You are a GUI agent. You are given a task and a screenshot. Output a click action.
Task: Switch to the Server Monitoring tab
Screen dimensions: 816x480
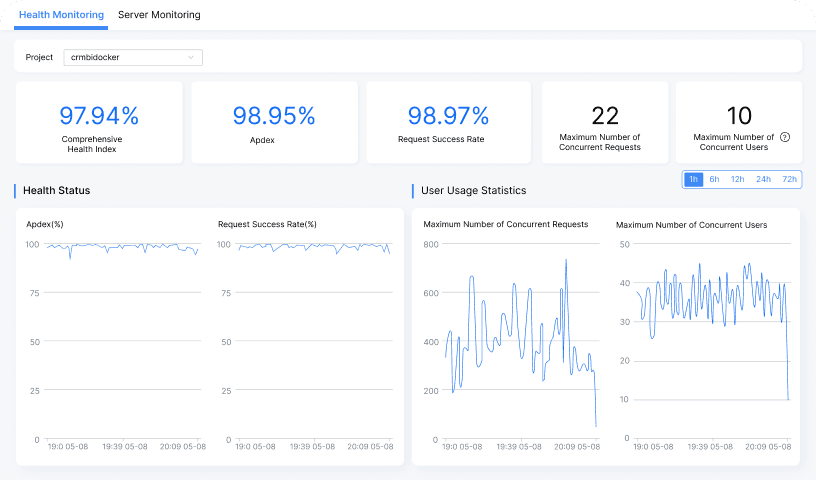pos(159,15)
